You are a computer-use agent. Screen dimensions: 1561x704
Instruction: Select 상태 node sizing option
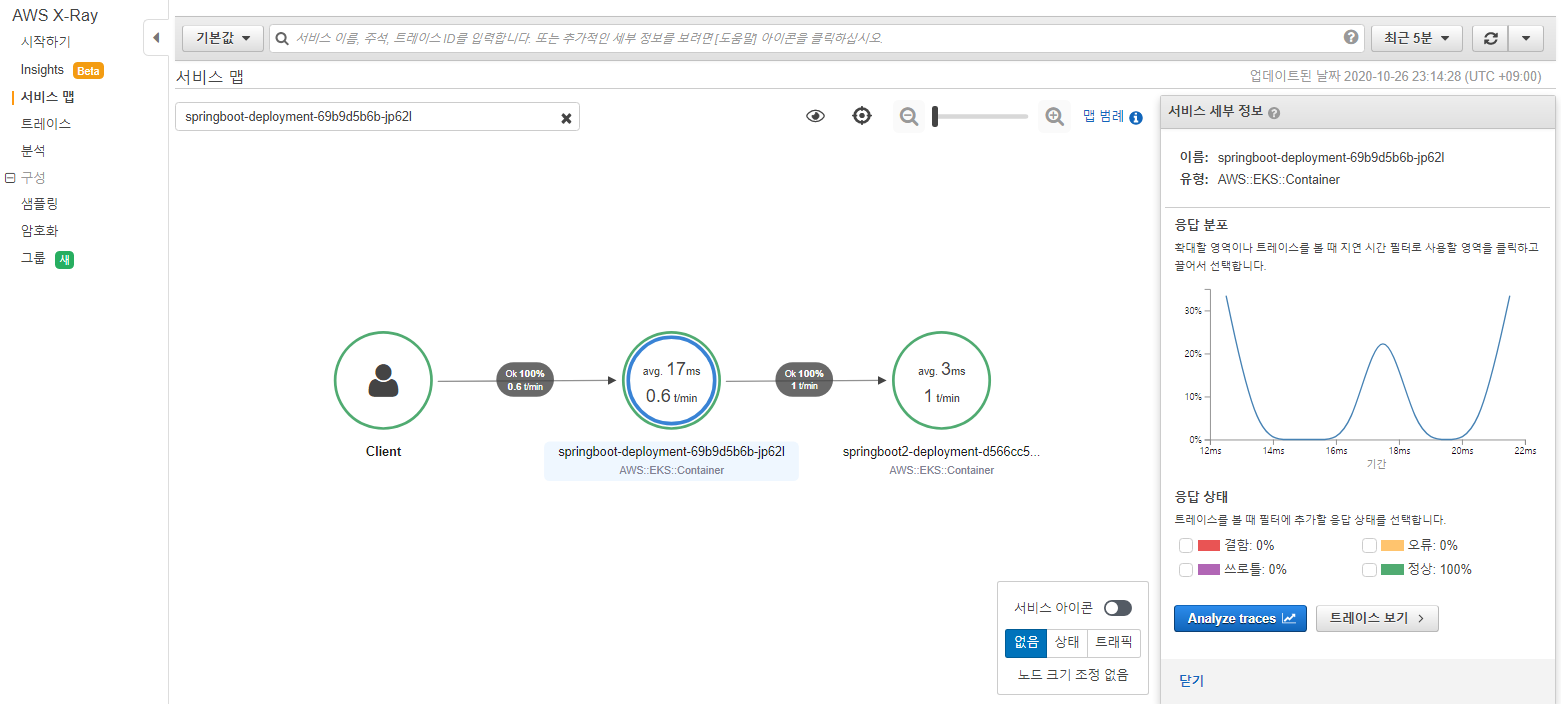point(1066,643)
